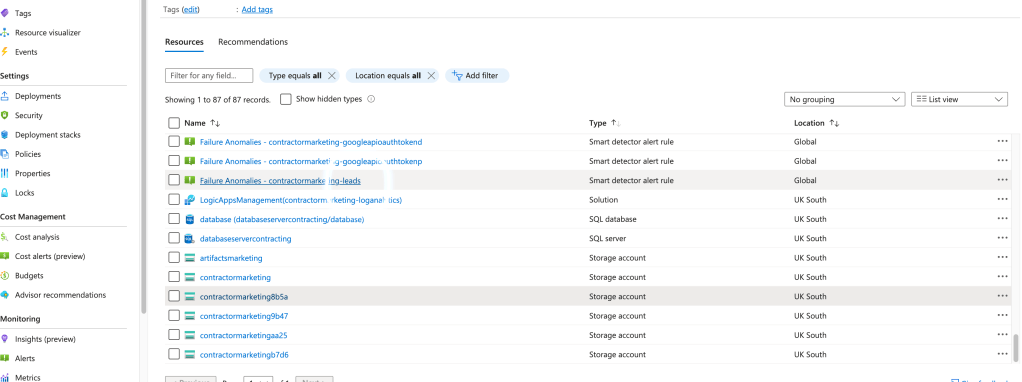Open Budgets icon
Screen dimensions: 1022x382
pos(5,276)
